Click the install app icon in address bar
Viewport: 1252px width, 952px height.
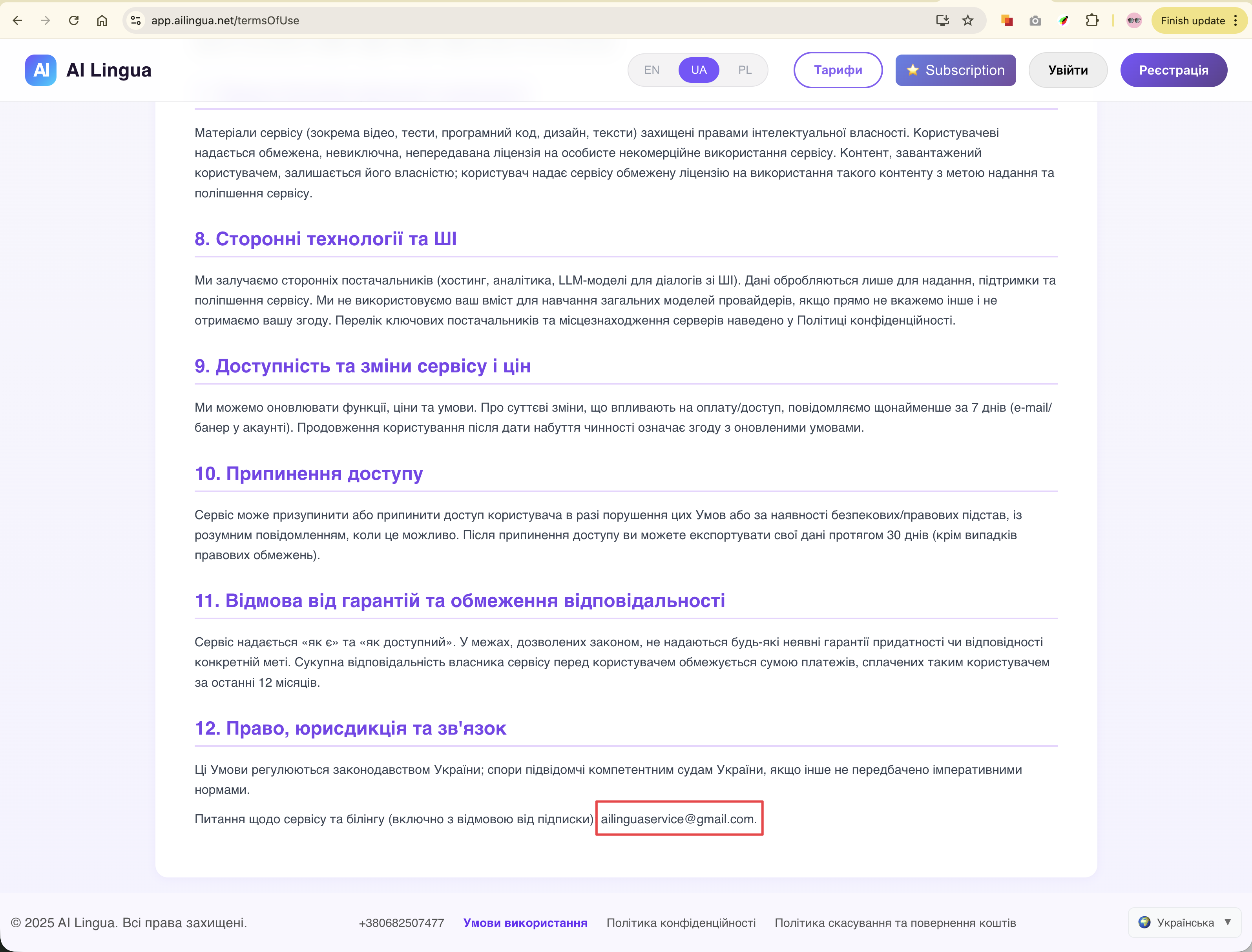tap(942, 20)
